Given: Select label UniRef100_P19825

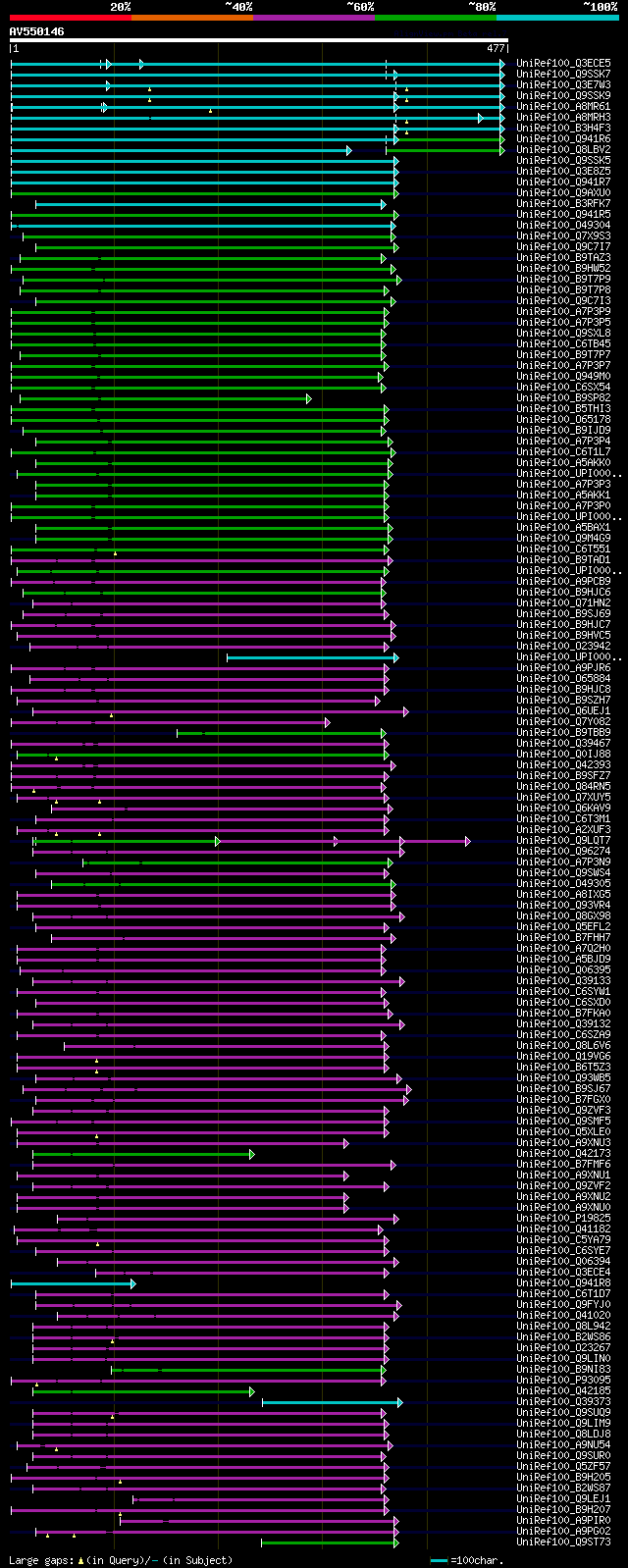Looking at the screenshot, I should (563, 1218).
